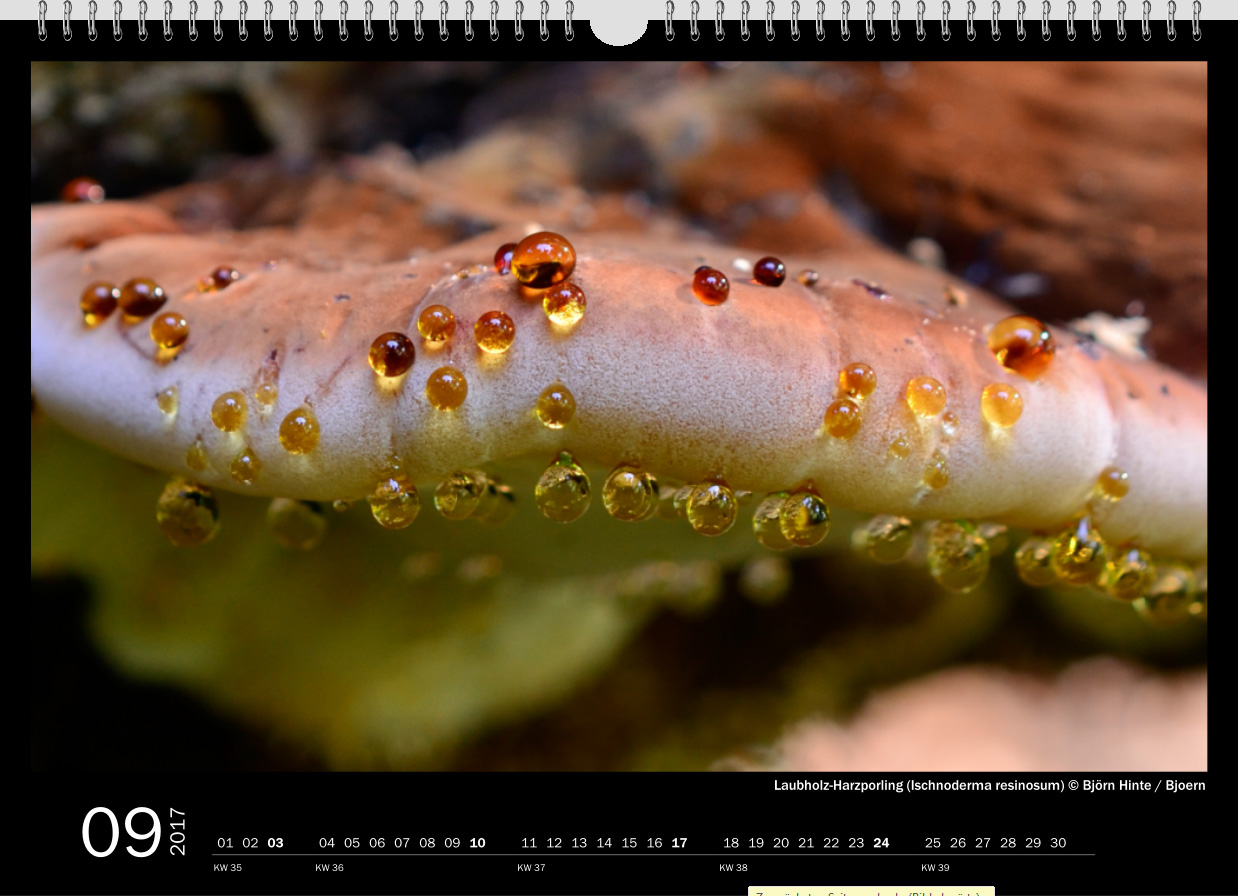
Task: Select day 01 in the date row
Action: tap(225, 843)
